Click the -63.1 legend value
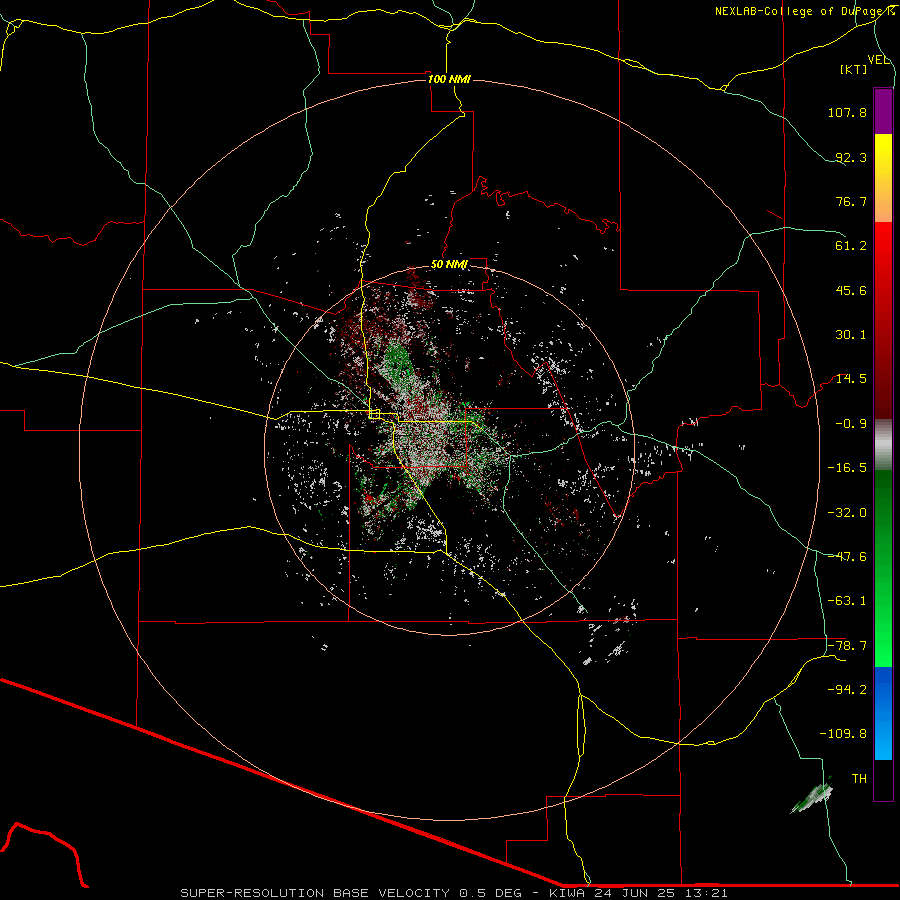The height and width of the screenshot is (900, 900). [847, 601]
